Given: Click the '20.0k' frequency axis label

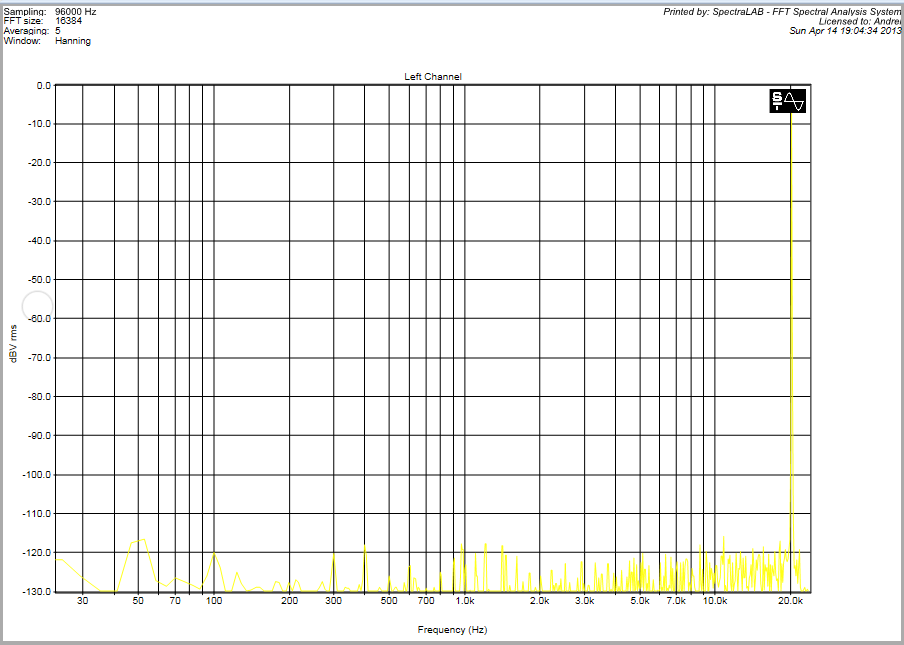Looking at the screenshot, I should 790,601.
